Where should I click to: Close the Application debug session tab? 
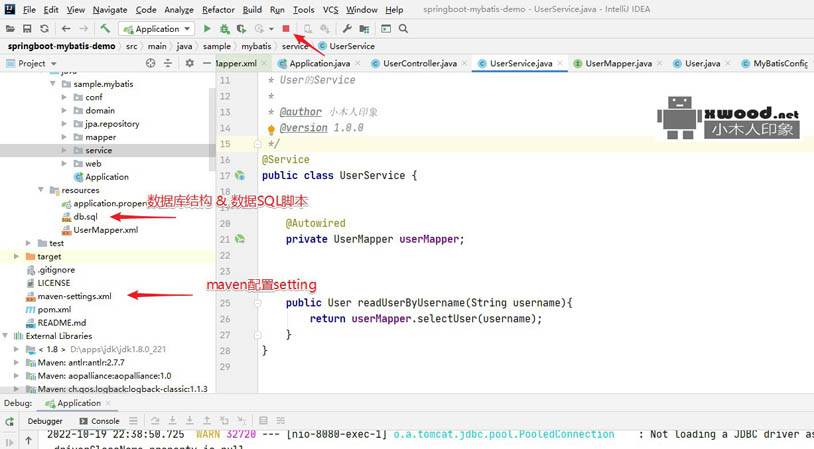108,403
